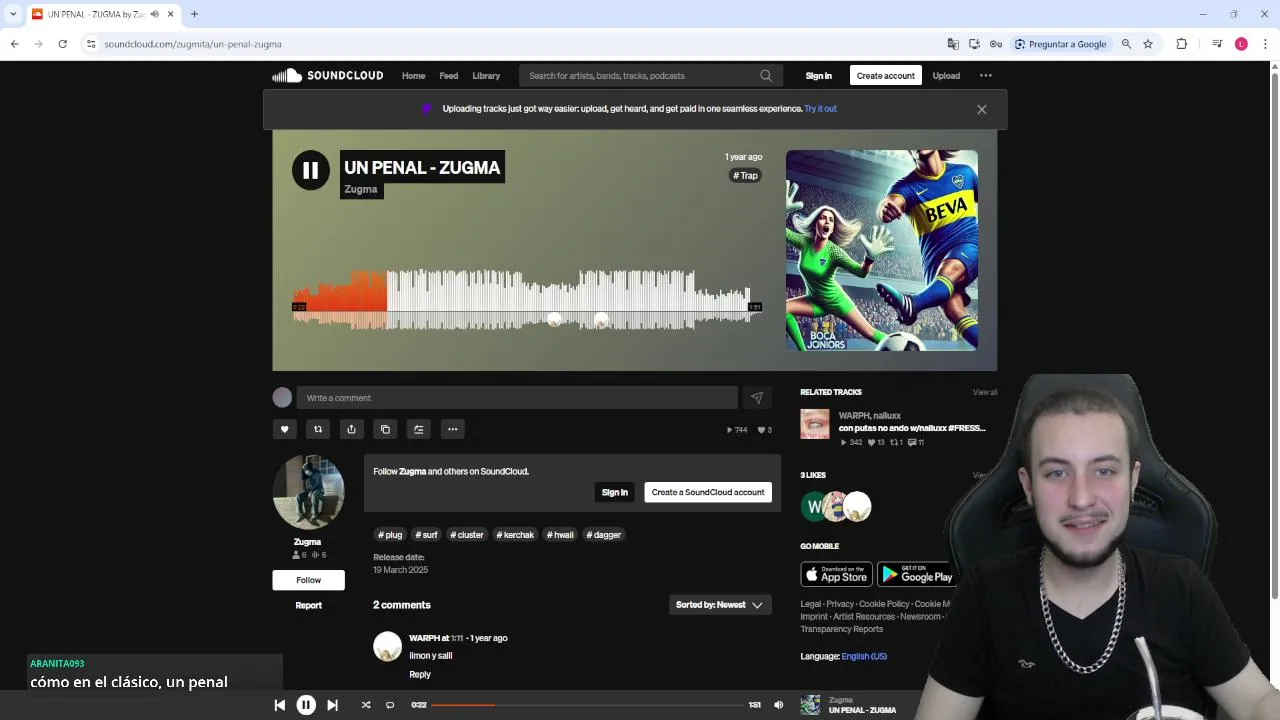Open the #kerchak tag
The height and width of the screenshot is (720, 1280).
[x=515, y=535]
